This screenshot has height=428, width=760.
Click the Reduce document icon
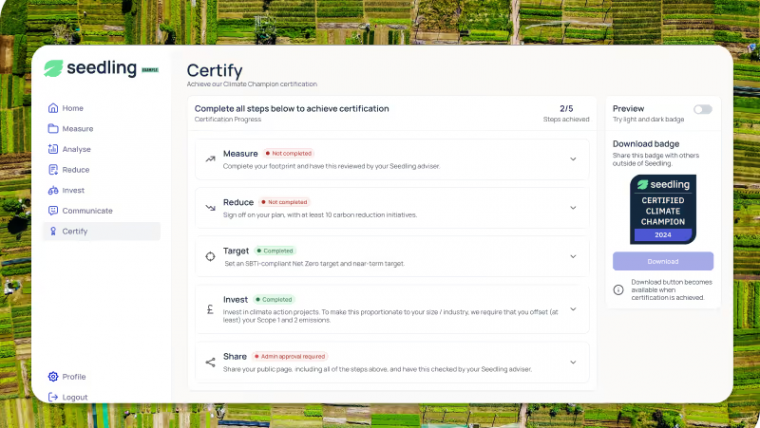click(53, 170)
